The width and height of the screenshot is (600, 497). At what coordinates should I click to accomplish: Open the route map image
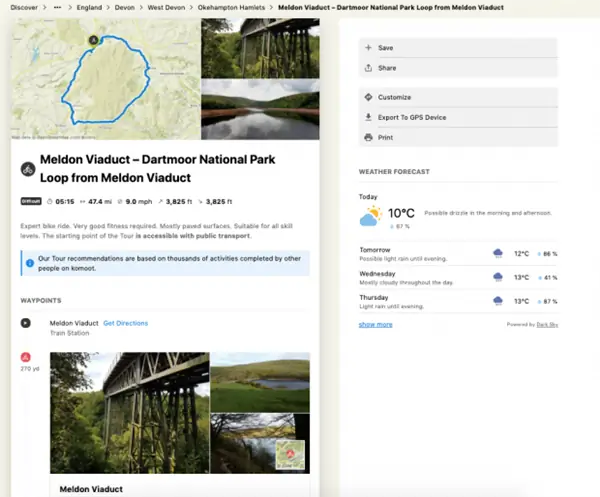point(106,79)
